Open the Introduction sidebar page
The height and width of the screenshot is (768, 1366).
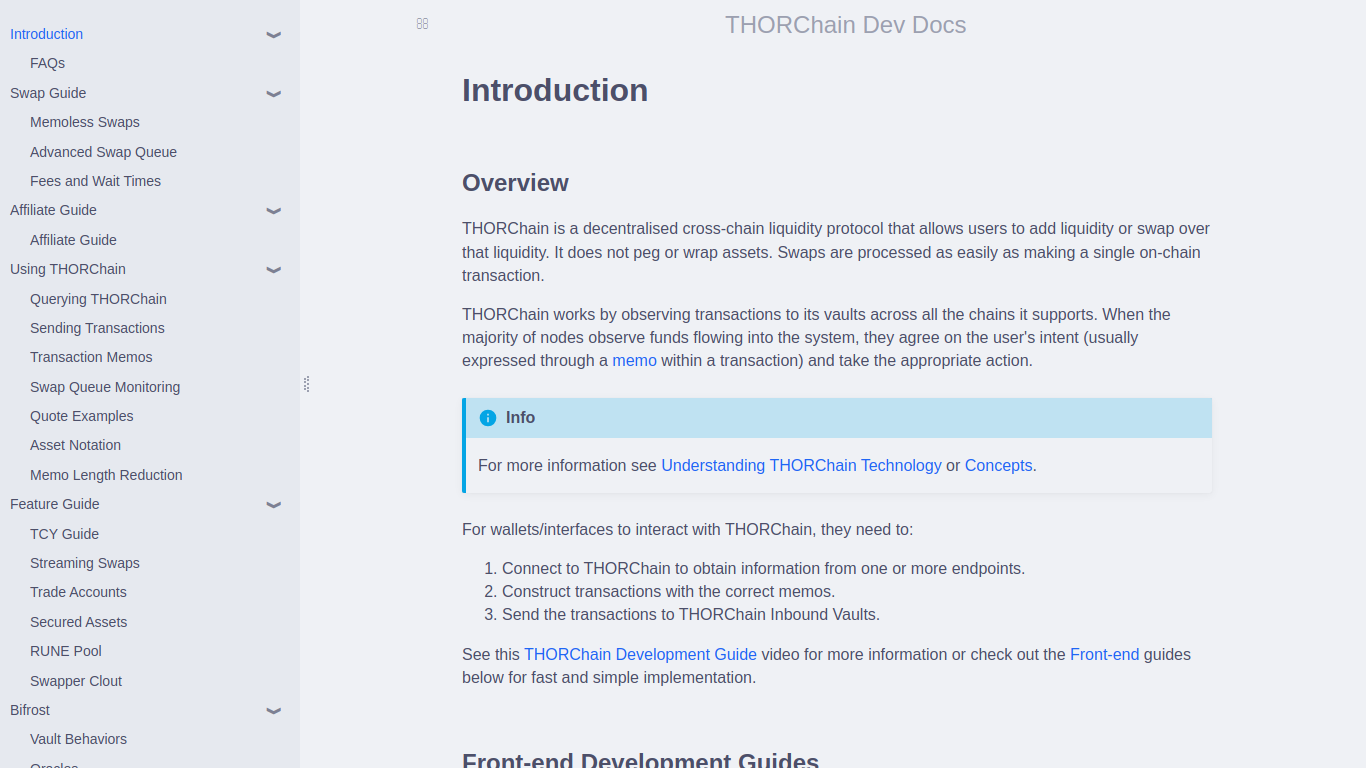click(46, 34)
